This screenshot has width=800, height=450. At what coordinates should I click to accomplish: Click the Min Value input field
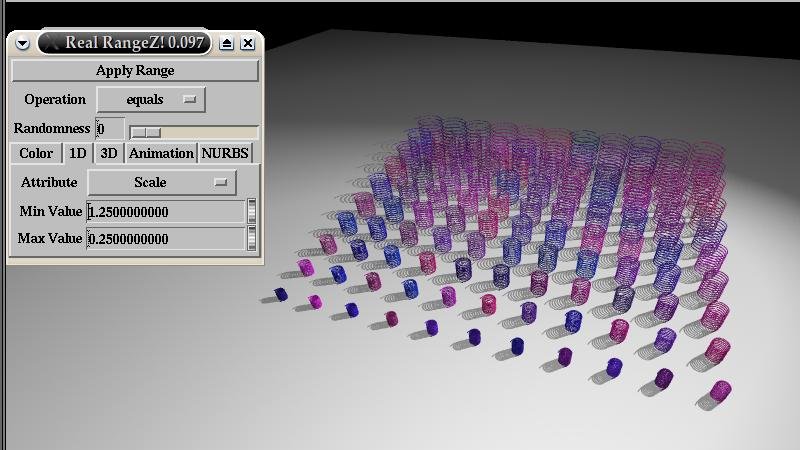166,212
